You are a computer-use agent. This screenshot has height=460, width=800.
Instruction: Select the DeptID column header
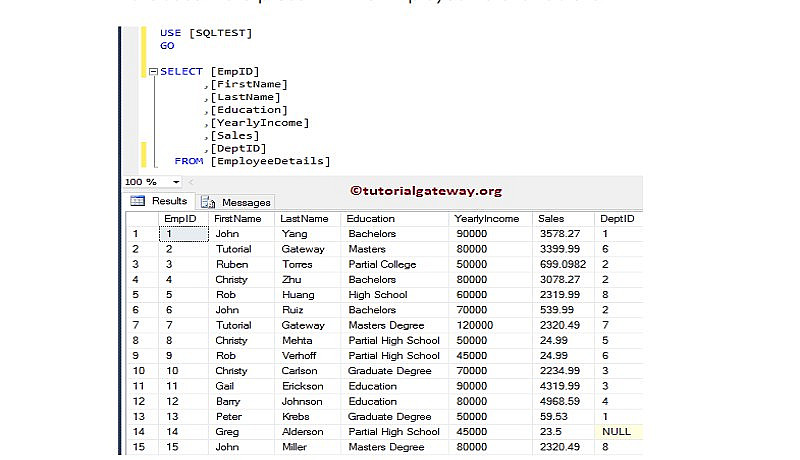pyautogui.click(x=618, y=219)
